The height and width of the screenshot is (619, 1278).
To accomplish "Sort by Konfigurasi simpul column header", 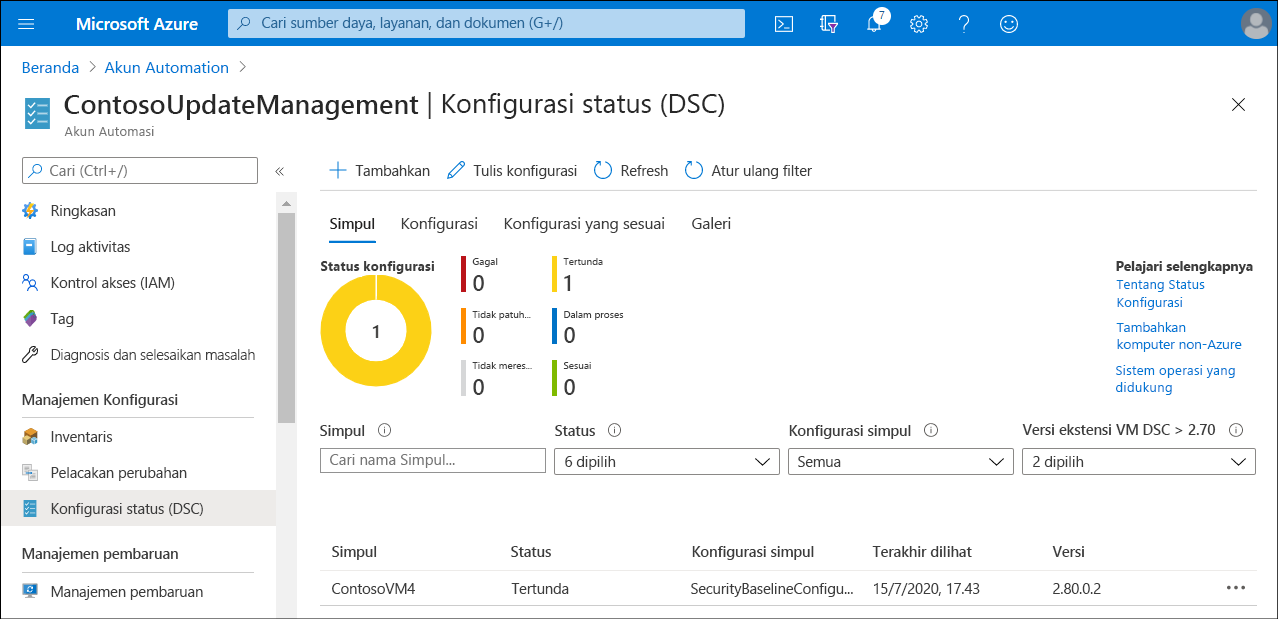I will pyautogui.click(x=753, y=552).
